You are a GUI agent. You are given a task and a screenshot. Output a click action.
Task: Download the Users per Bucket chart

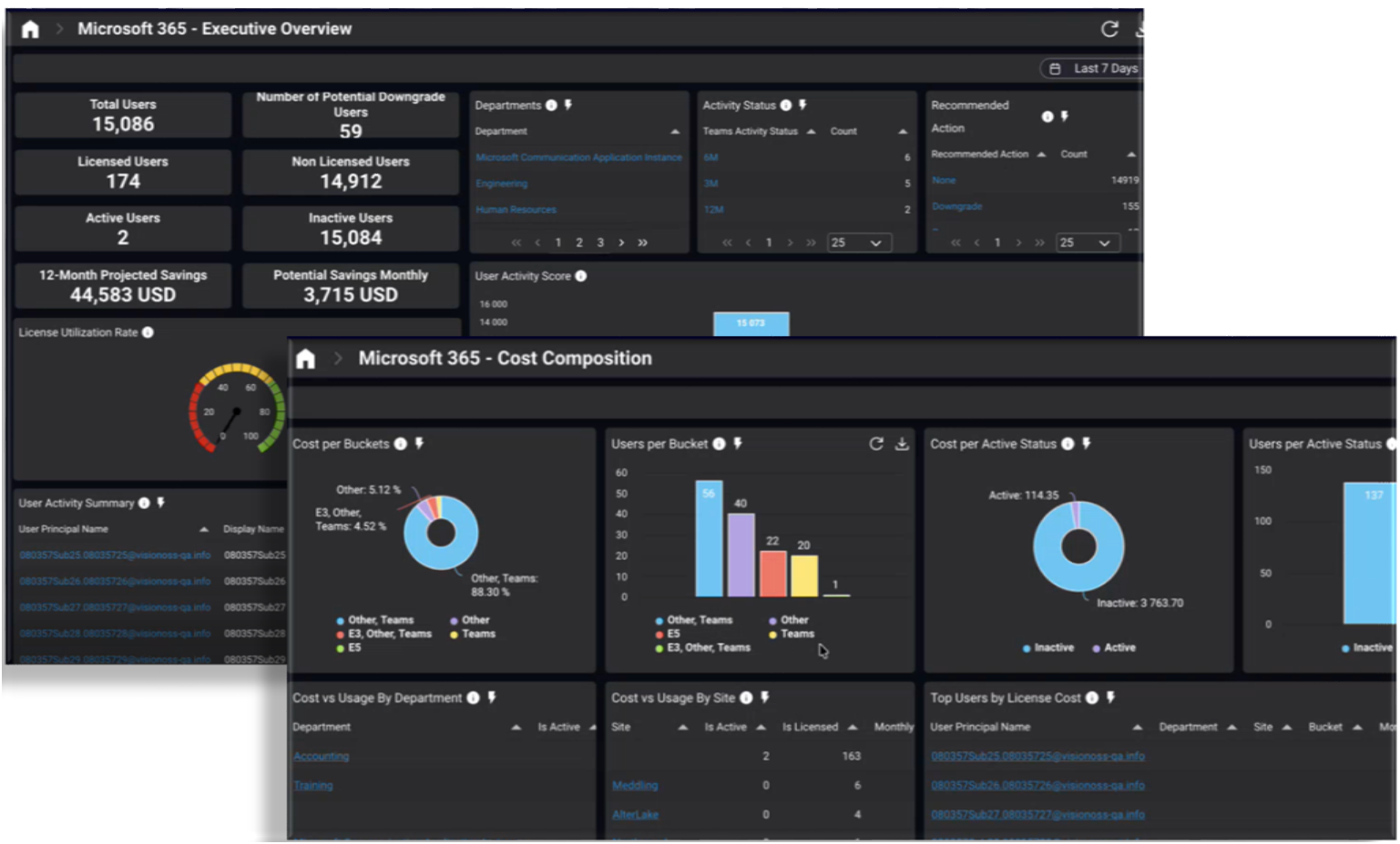(902, 443)
